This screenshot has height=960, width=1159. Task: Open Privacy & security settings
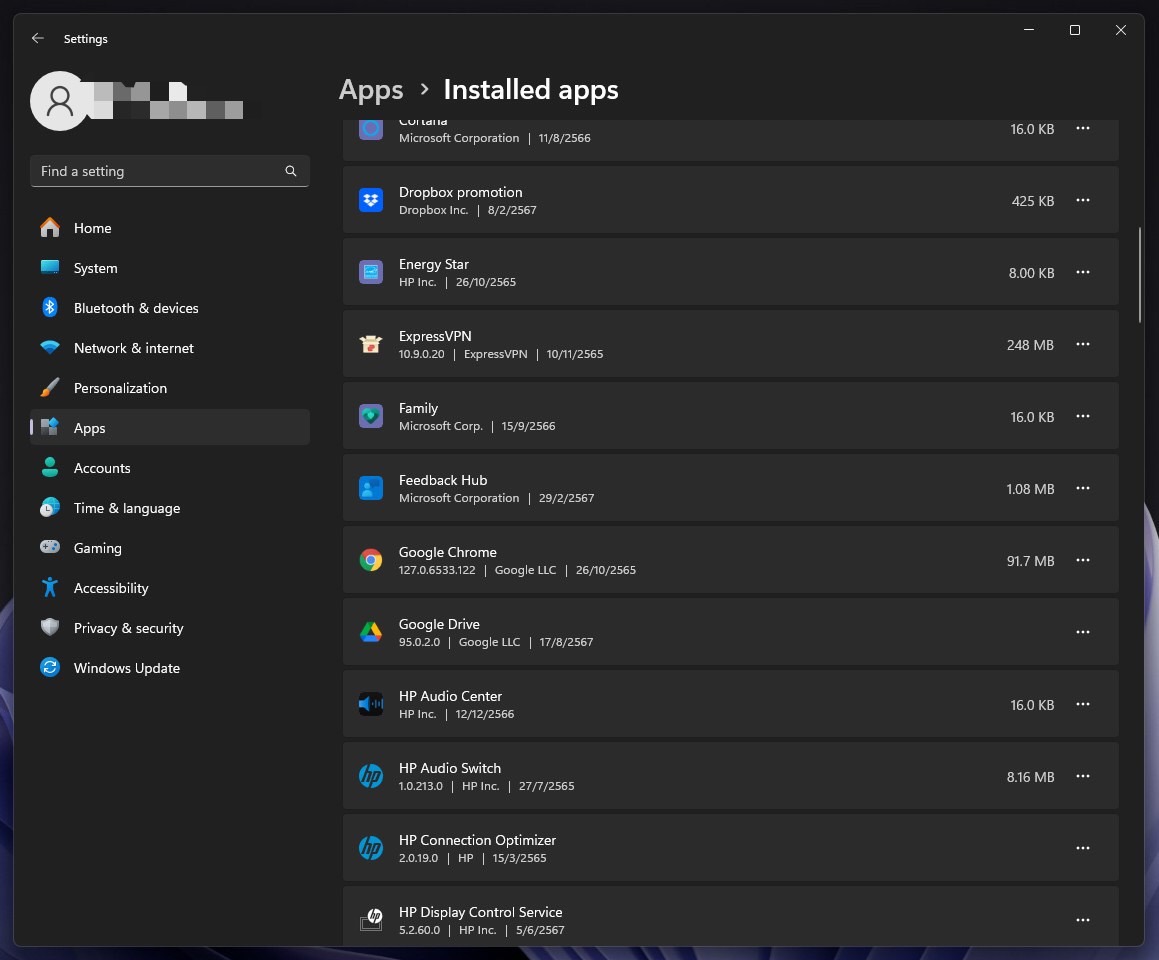(169, 628)
